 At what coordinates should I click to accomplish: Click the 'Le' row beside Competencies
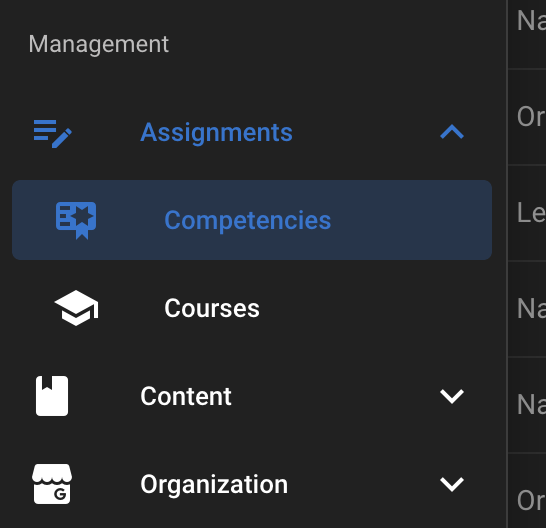click(x=527, y=213)
